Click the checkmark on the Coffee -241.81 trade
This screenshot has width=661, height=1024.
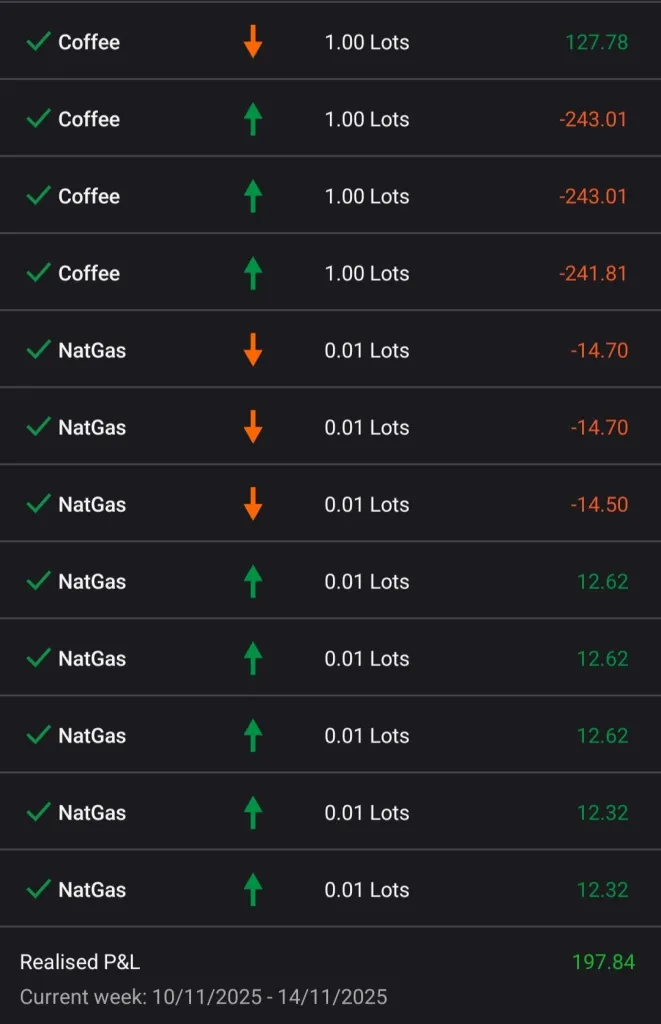(x=38, y=273)
